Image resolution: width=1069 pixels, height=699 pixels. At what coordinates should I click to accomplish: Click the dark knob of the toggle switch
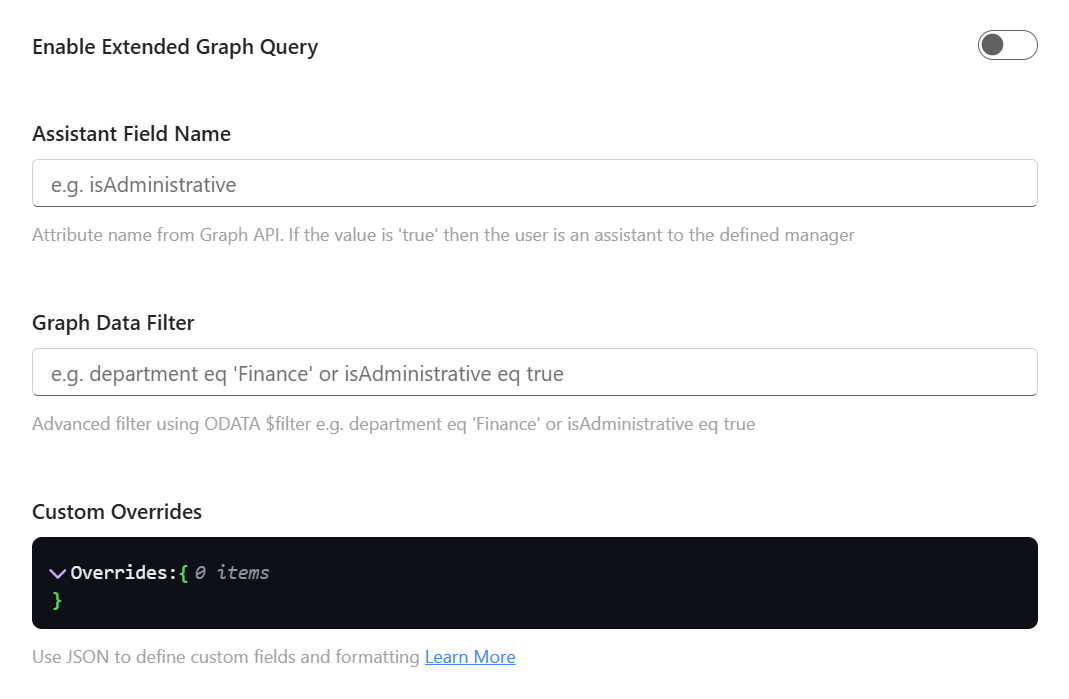click(993, 45)
